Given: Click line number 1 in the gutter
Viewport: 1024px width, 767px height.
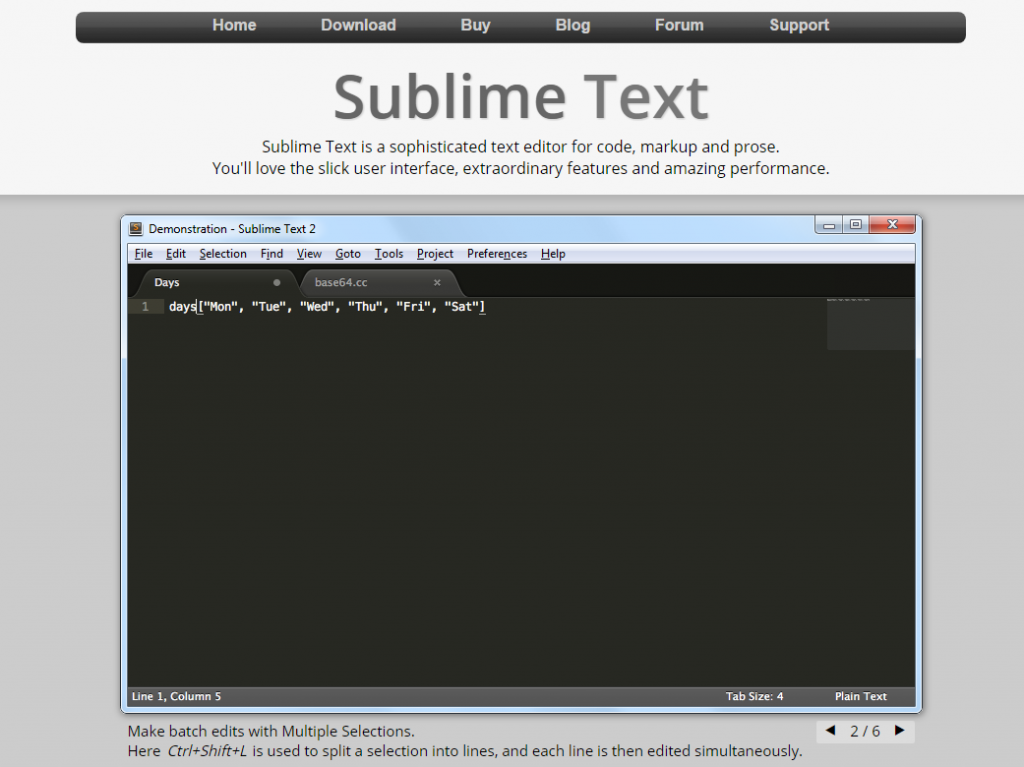Looking at the screenshot, I should click(x=145, y=307).
